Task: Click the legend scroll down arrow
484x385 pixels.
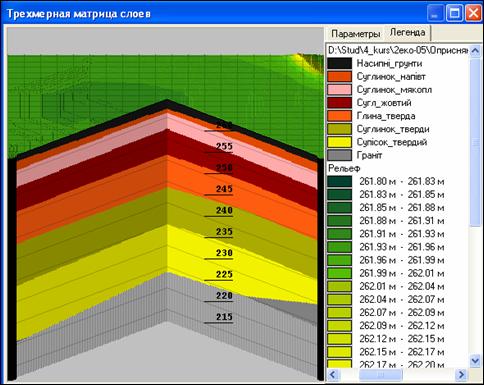Action: tap(475, 361)
